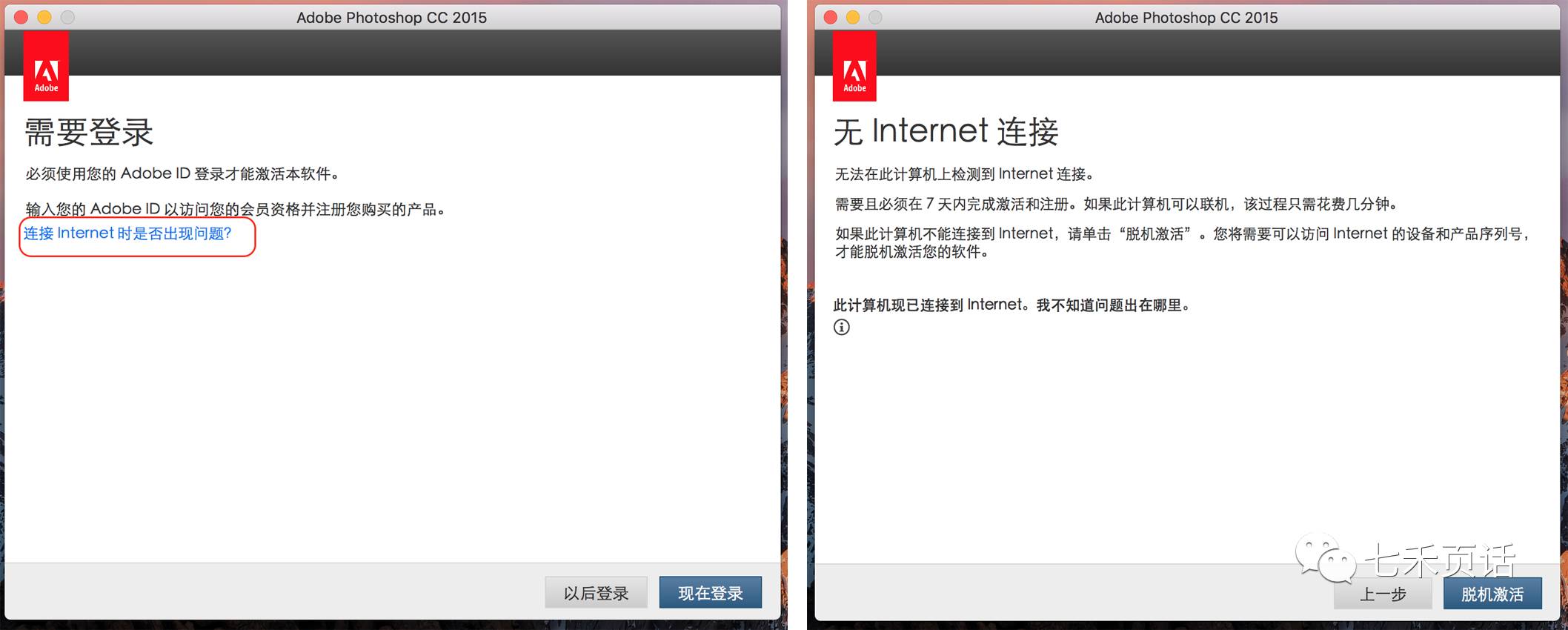Click the line starting '输入您的 Adobe ID'

(x=236, y=209)
